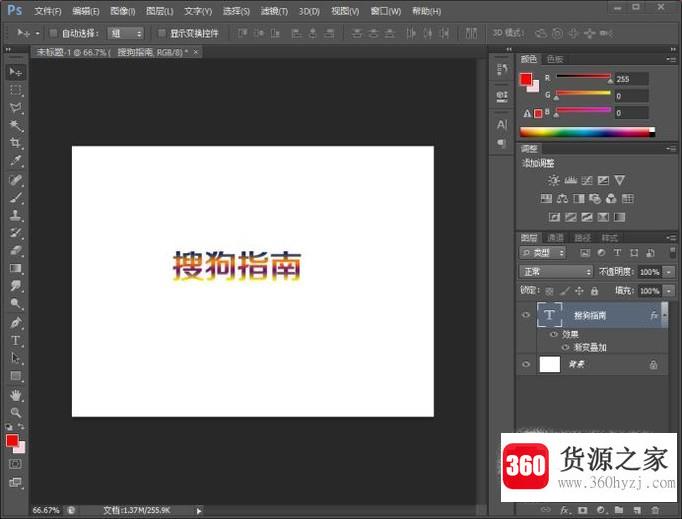Select the History Brush tool

[x=16, y=233]
